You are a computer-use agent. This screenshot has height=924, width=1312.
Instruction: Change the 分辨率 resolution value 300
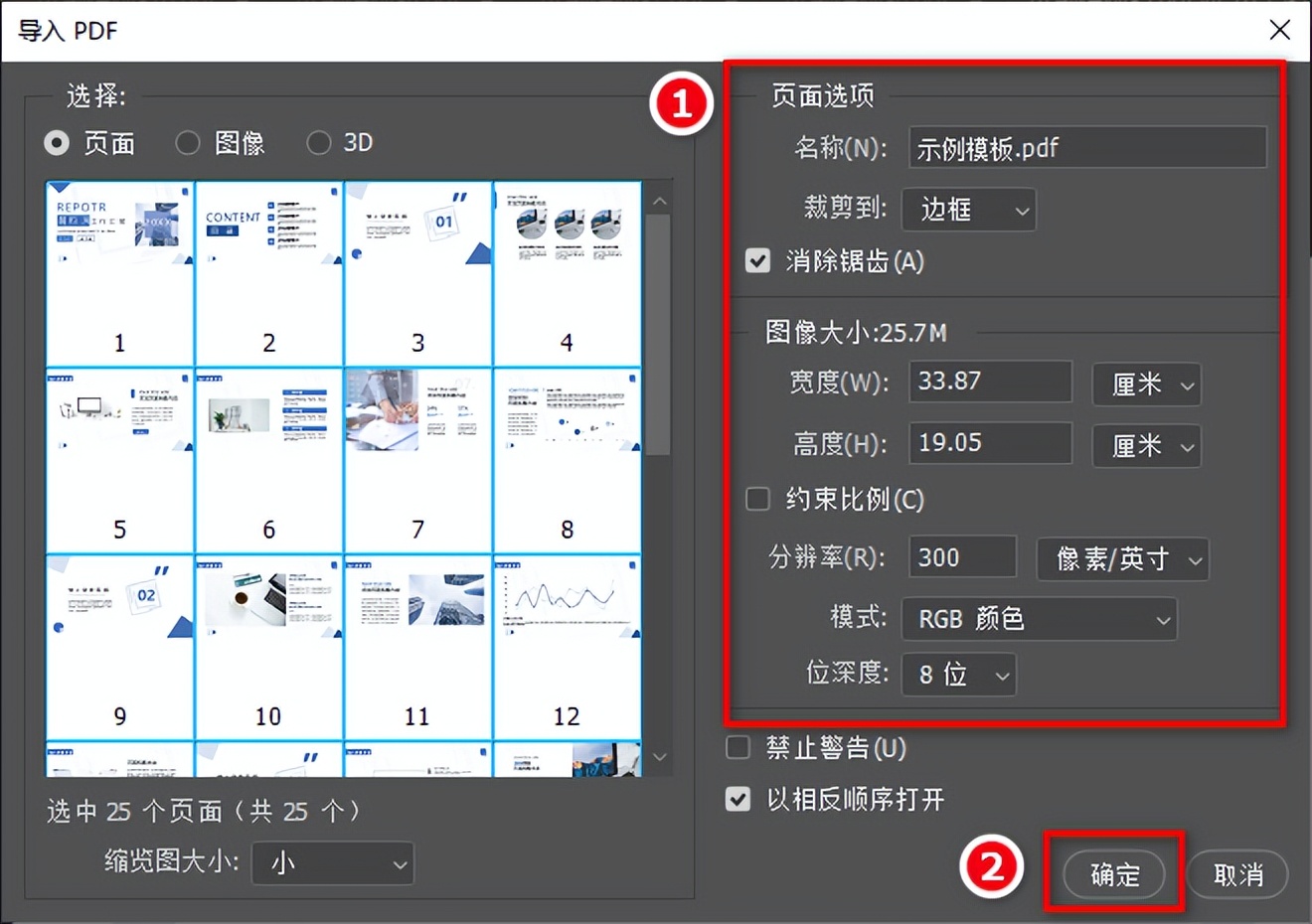tap(960, 557)
